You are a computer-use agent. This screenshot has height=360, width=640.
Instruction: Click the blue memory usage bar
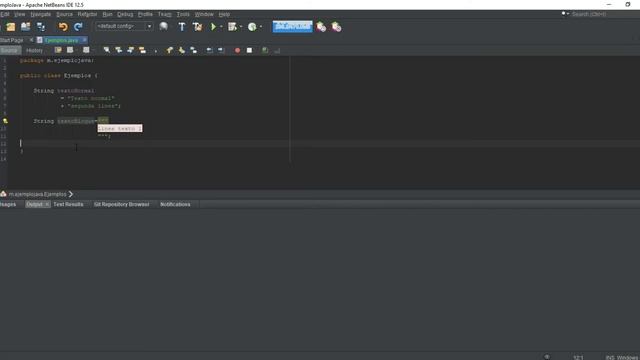coord(293,27)
